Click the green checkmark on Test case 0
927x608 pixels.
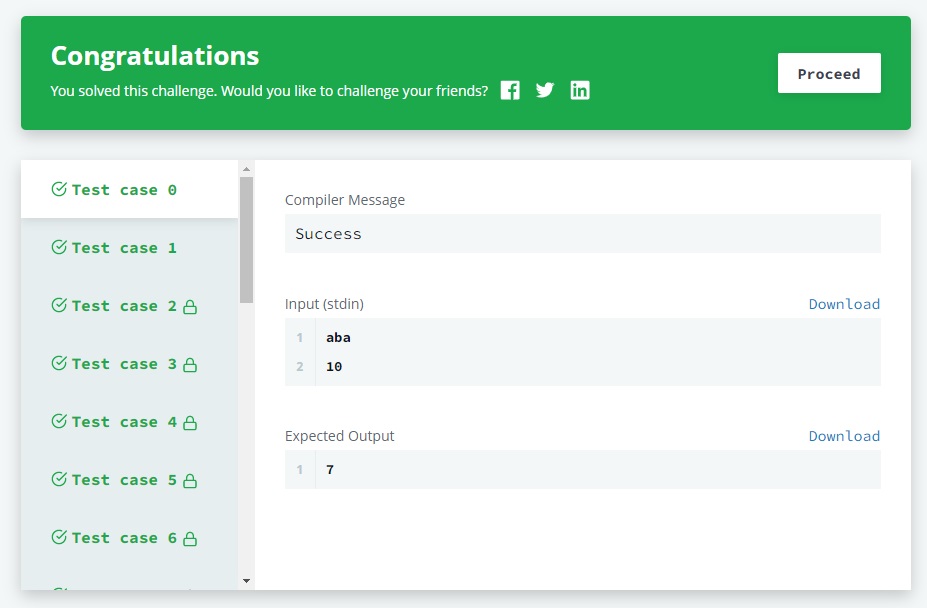click(x=58, y=189)
